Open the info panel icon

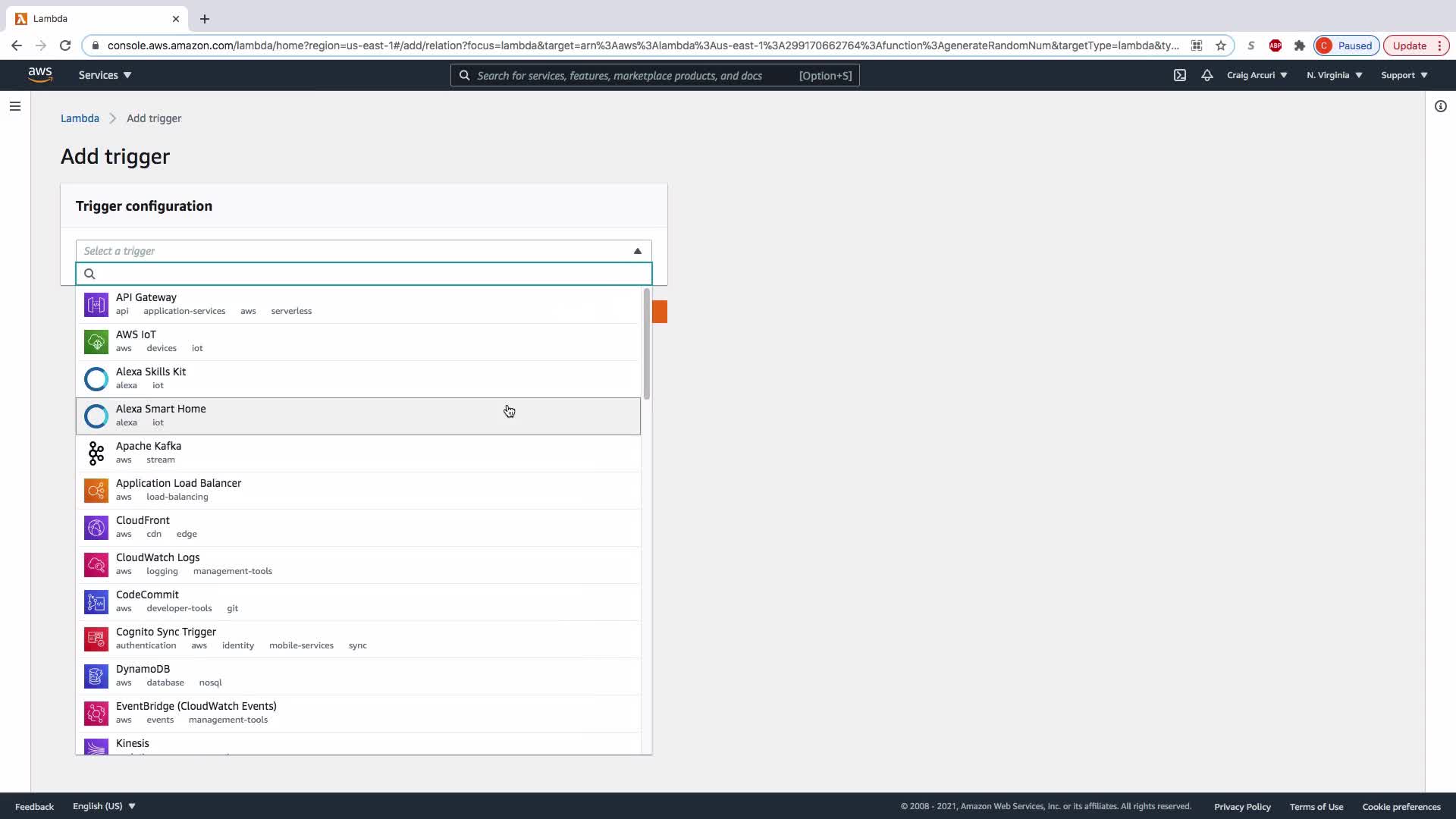click(1440, 106)
